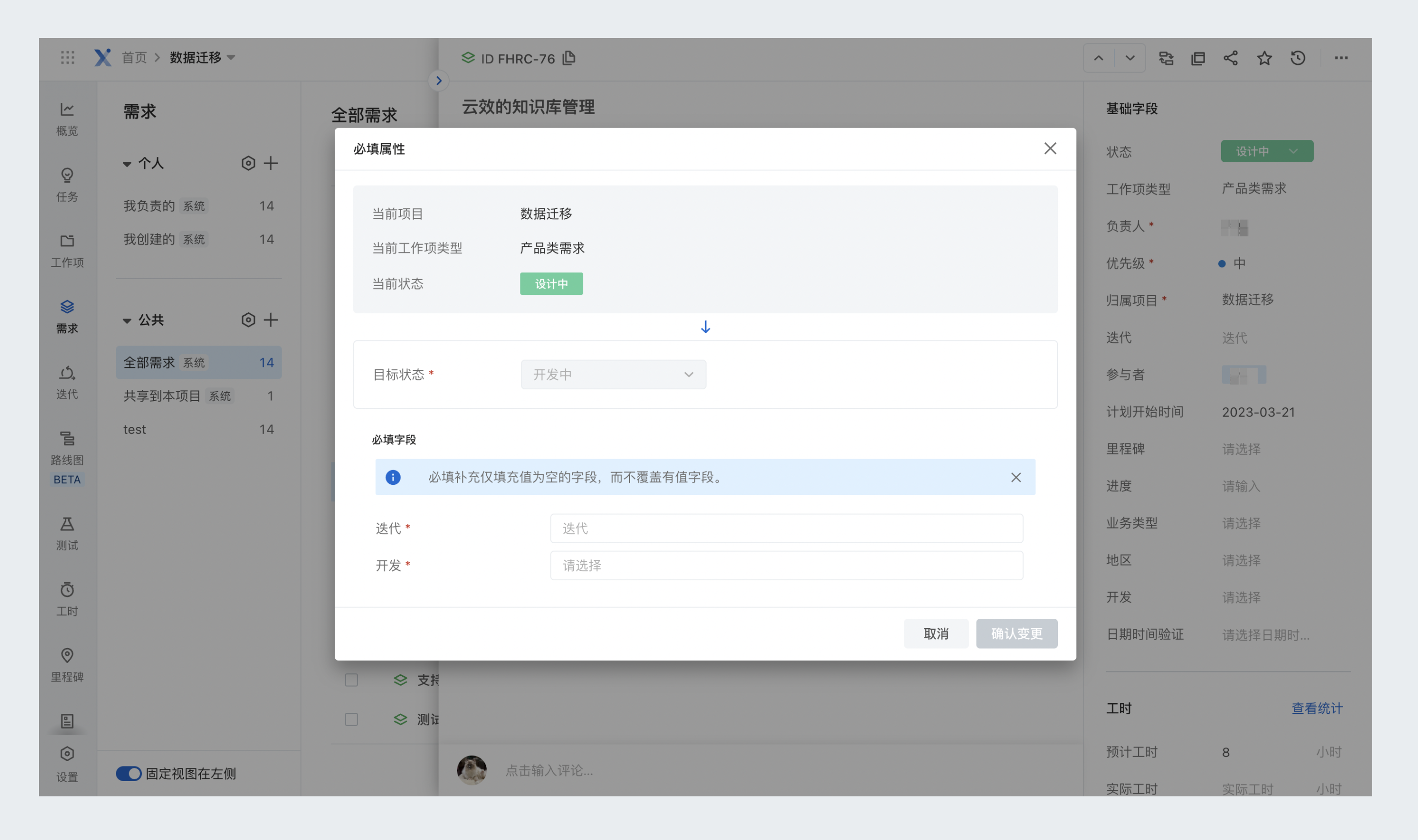Go to 首页 in the breadcrumb
This screenshot has width=1418, height=840.
point(134,57)
